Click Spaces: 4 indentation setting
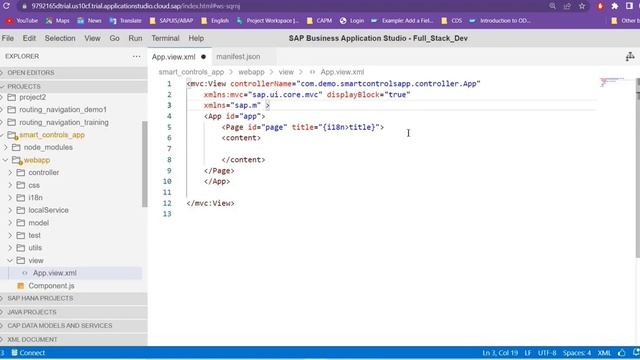The width and height of the screenshot is (640, 360). 577,353
